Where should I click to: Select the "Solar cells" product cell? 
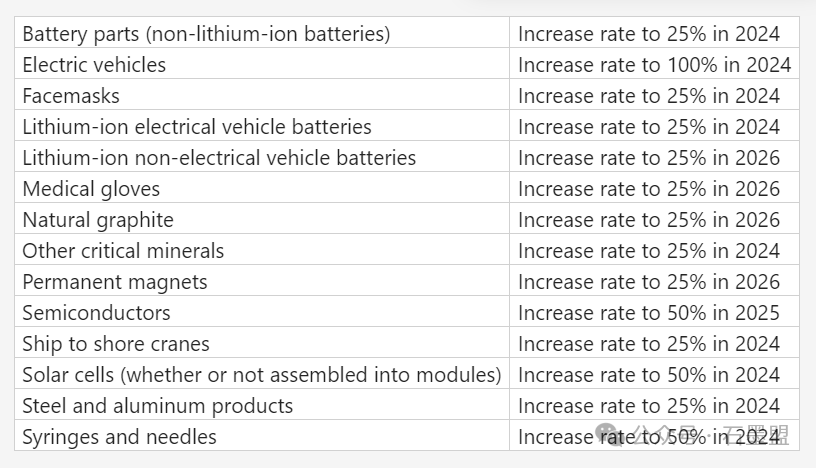(261, 375)
